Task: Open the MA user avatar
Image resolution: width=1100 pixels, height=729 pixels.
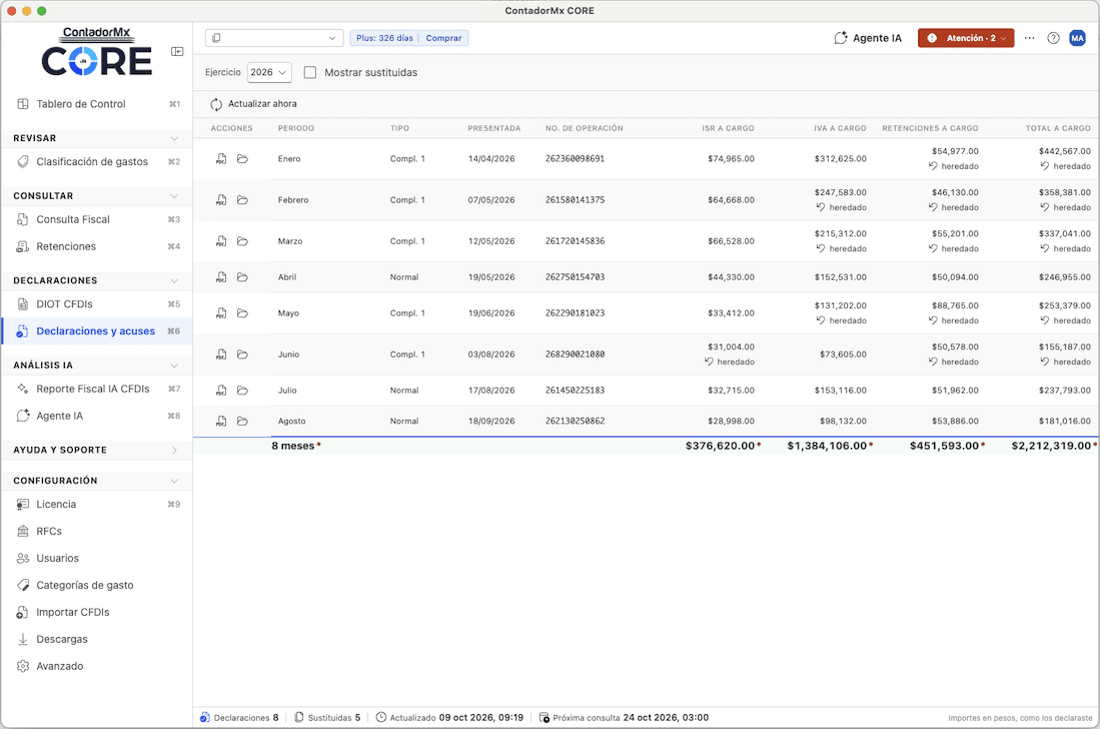Action: point(1077,39)
